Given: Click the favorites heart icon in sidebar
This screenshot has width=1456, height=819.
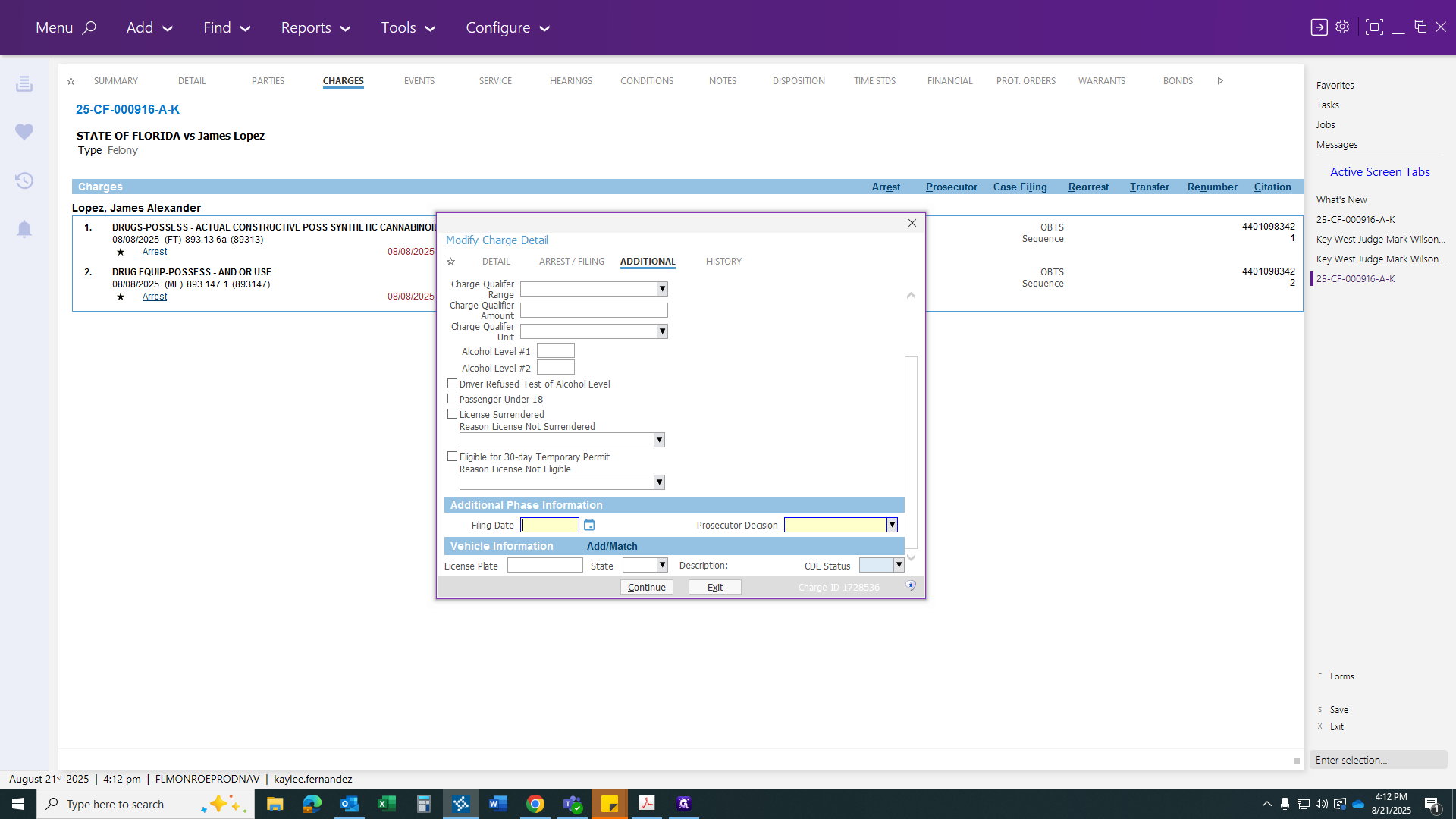Looking at the screenshot, I should [24, 132].
